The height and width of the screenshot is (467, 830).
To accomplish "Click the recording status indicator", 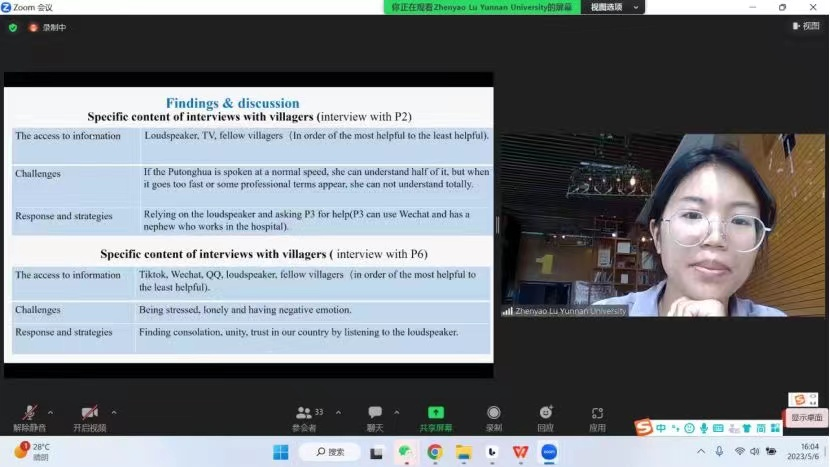I will (x=46, y=27).
